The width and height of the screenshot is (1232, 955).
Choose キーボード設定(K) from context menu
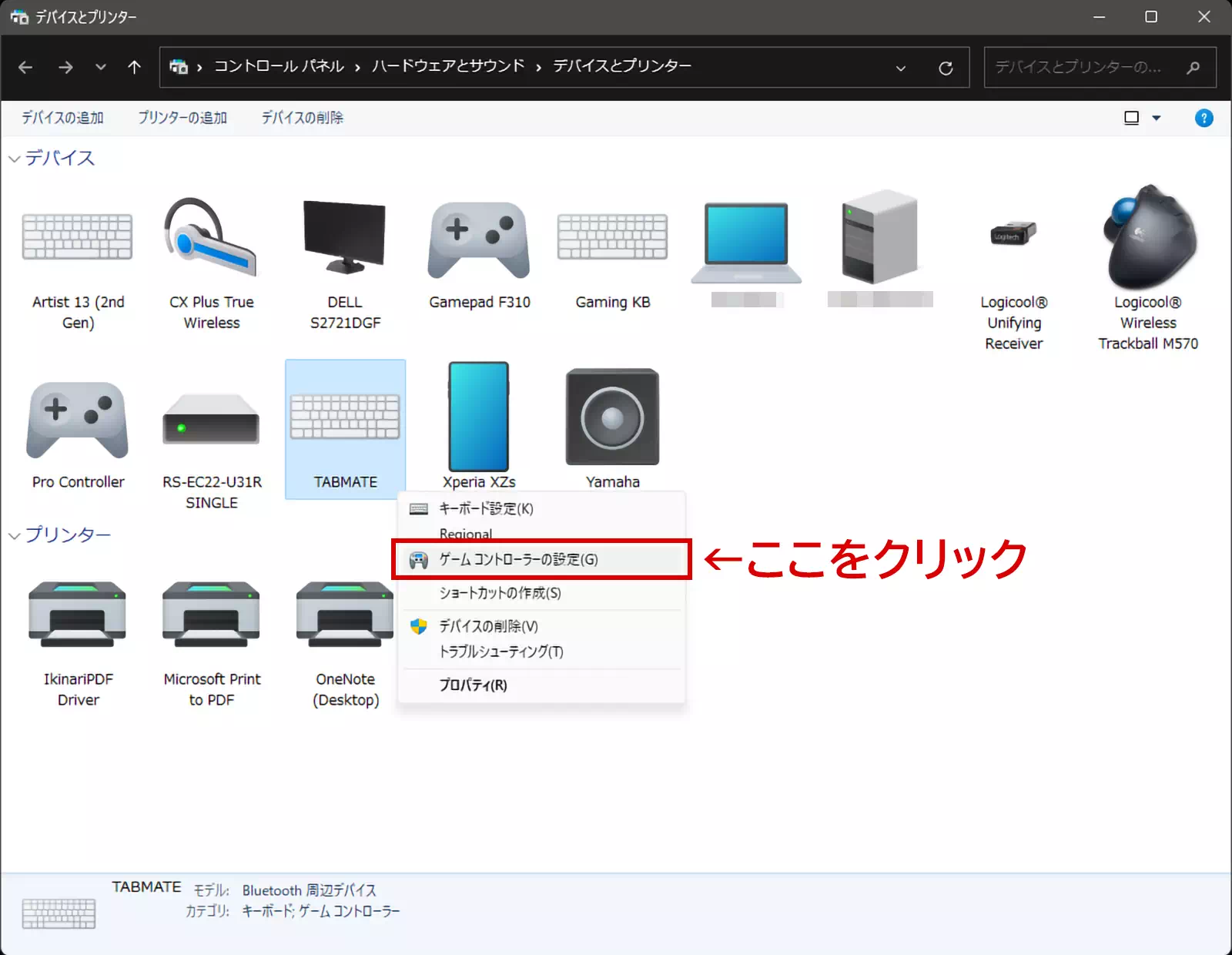(x=541, y=508)
